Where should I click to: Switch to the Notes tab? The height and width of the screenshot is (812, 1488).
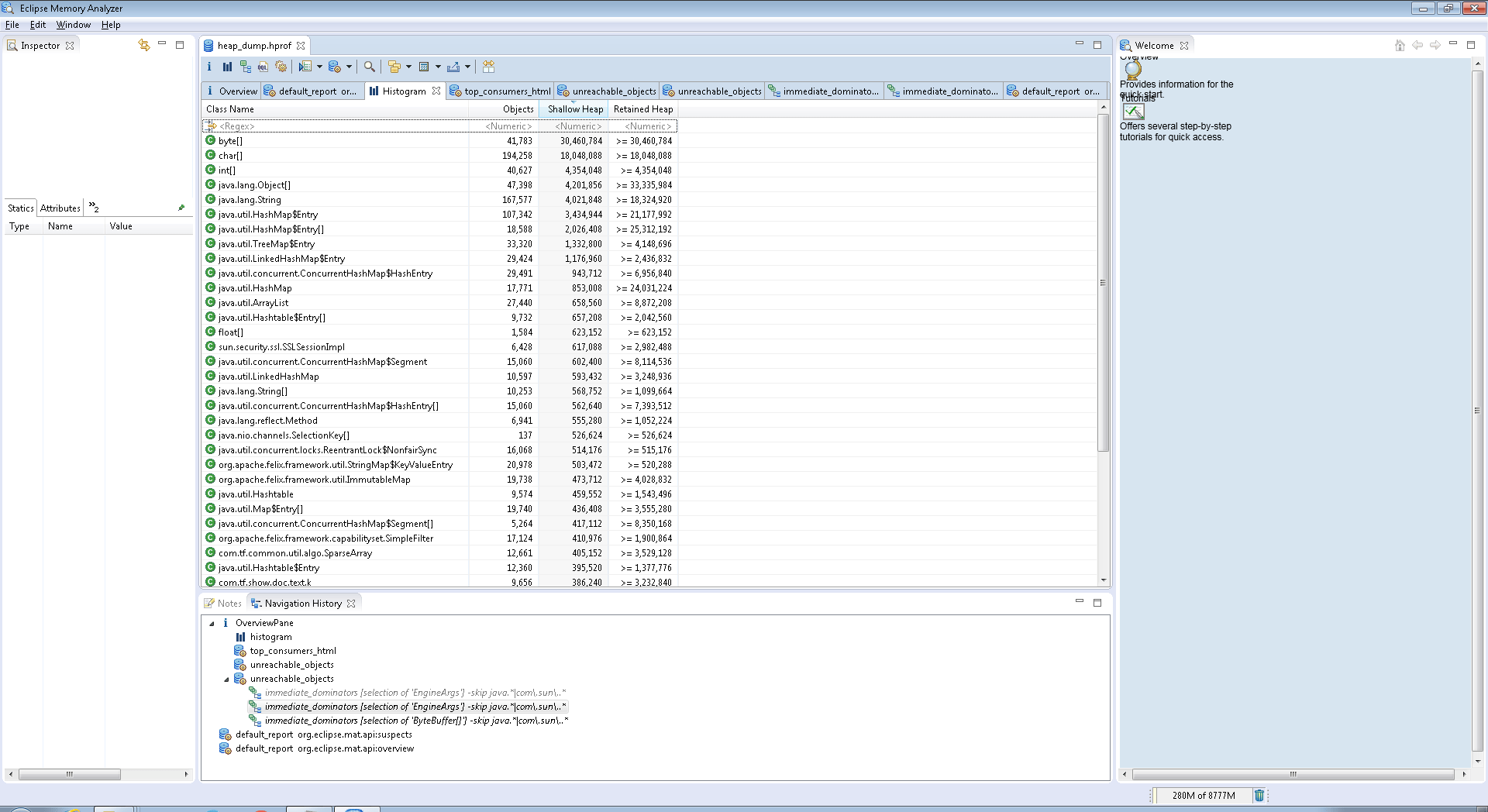click(222, 603)
